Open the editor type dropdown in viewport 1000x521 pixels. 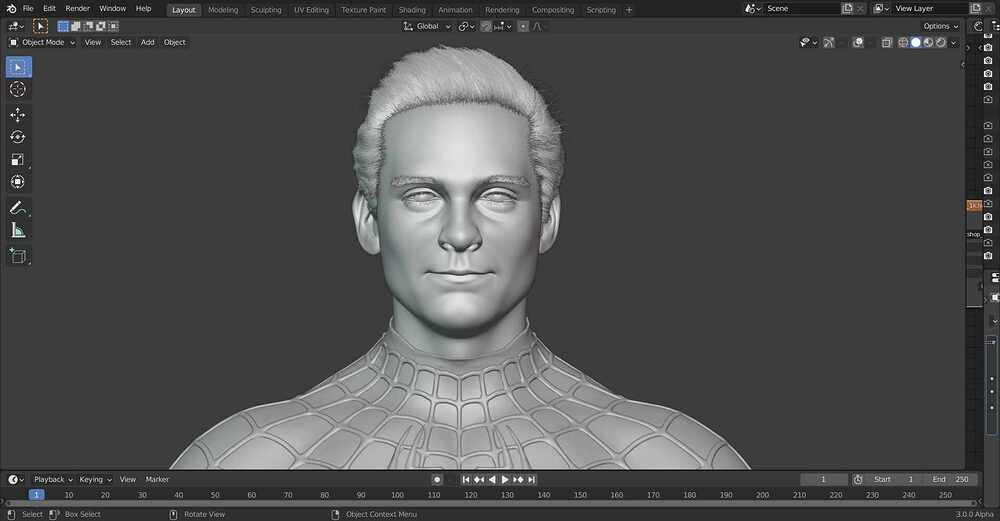pyautogui.click(x=16, y=26)
